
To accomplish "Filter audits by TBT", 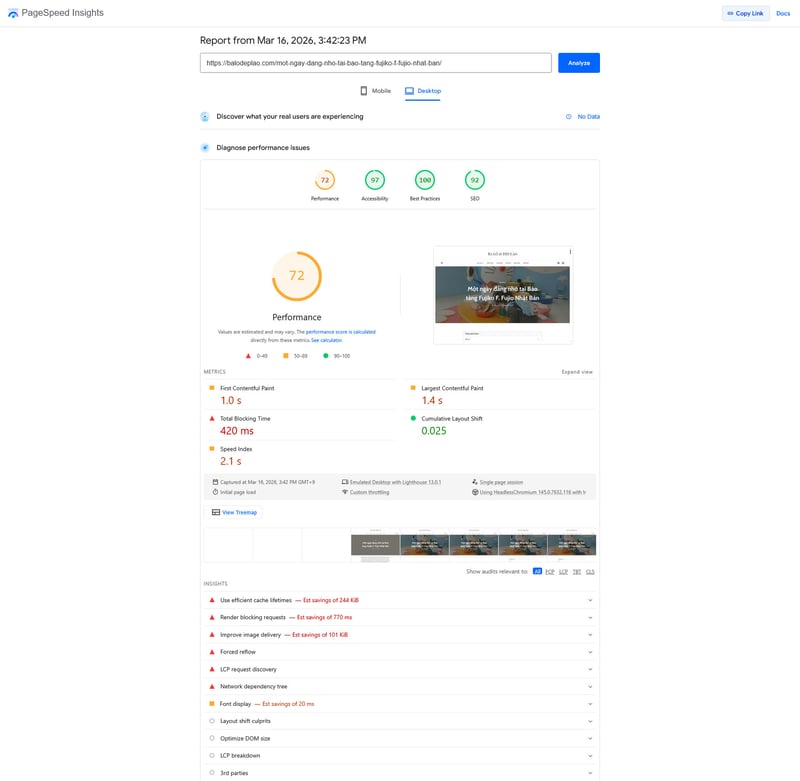I will point(576,571).
